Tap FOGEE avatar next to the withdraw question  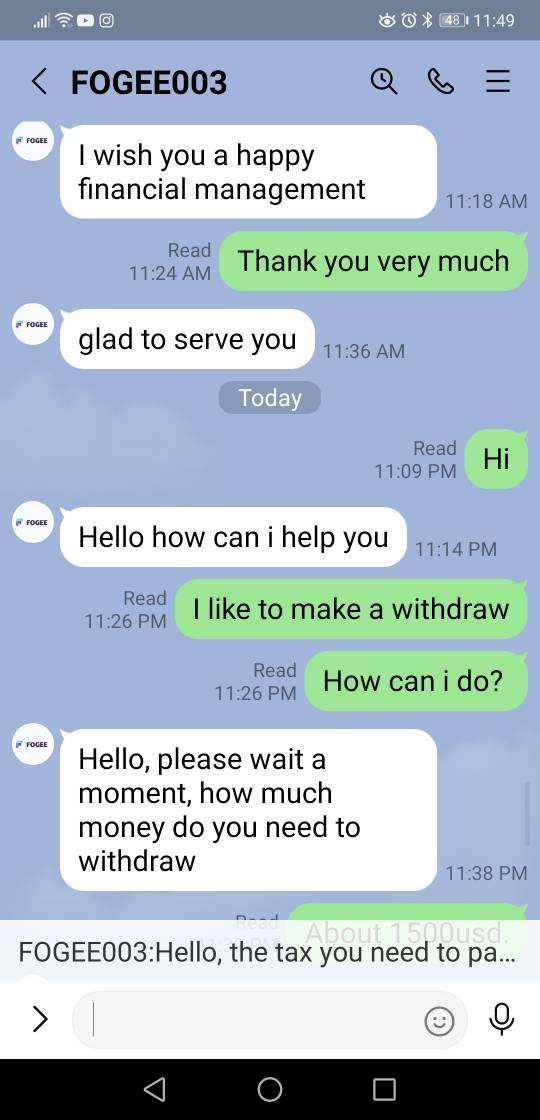point(33,744)
